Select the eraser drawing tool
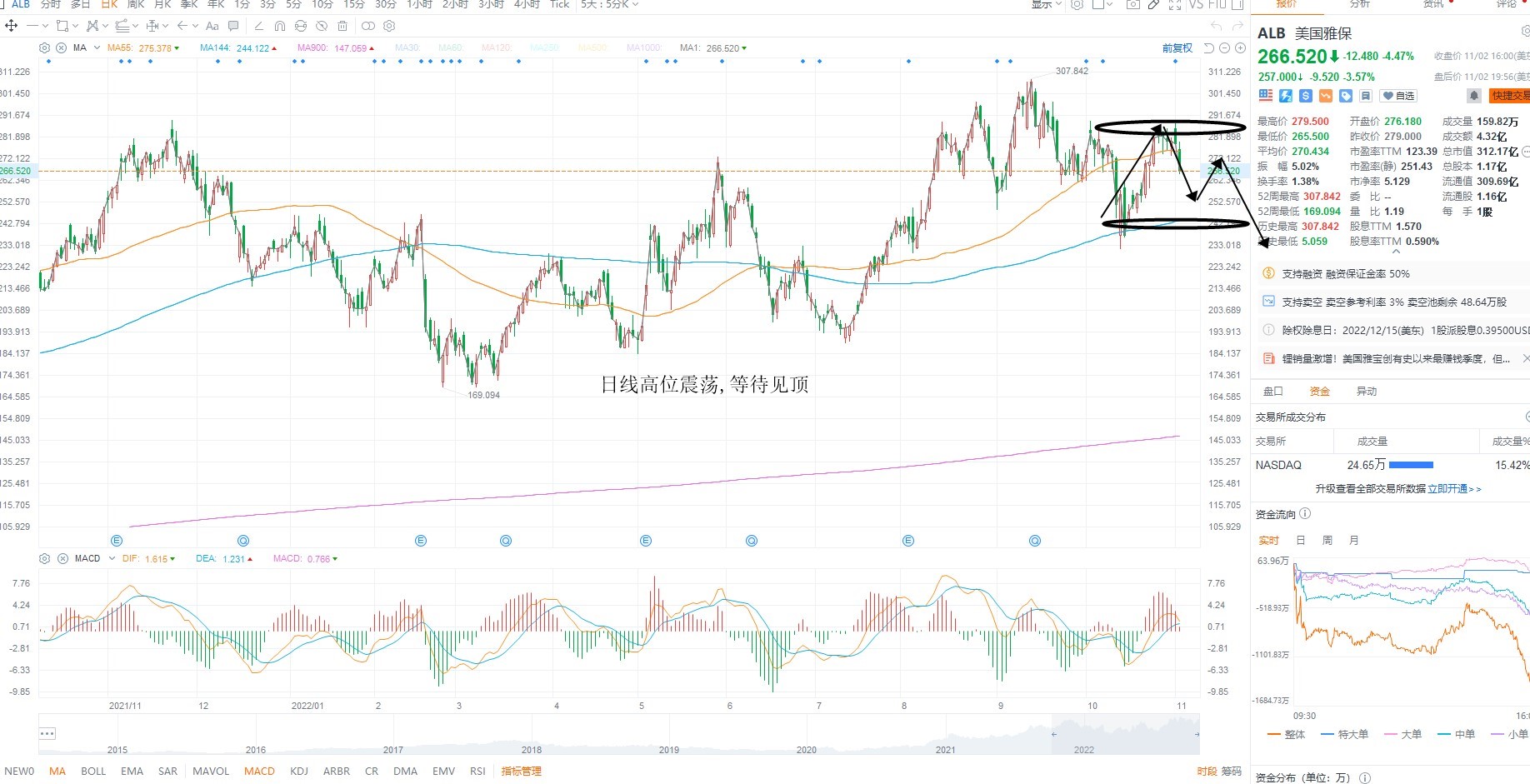 click(x=259, y=26)
